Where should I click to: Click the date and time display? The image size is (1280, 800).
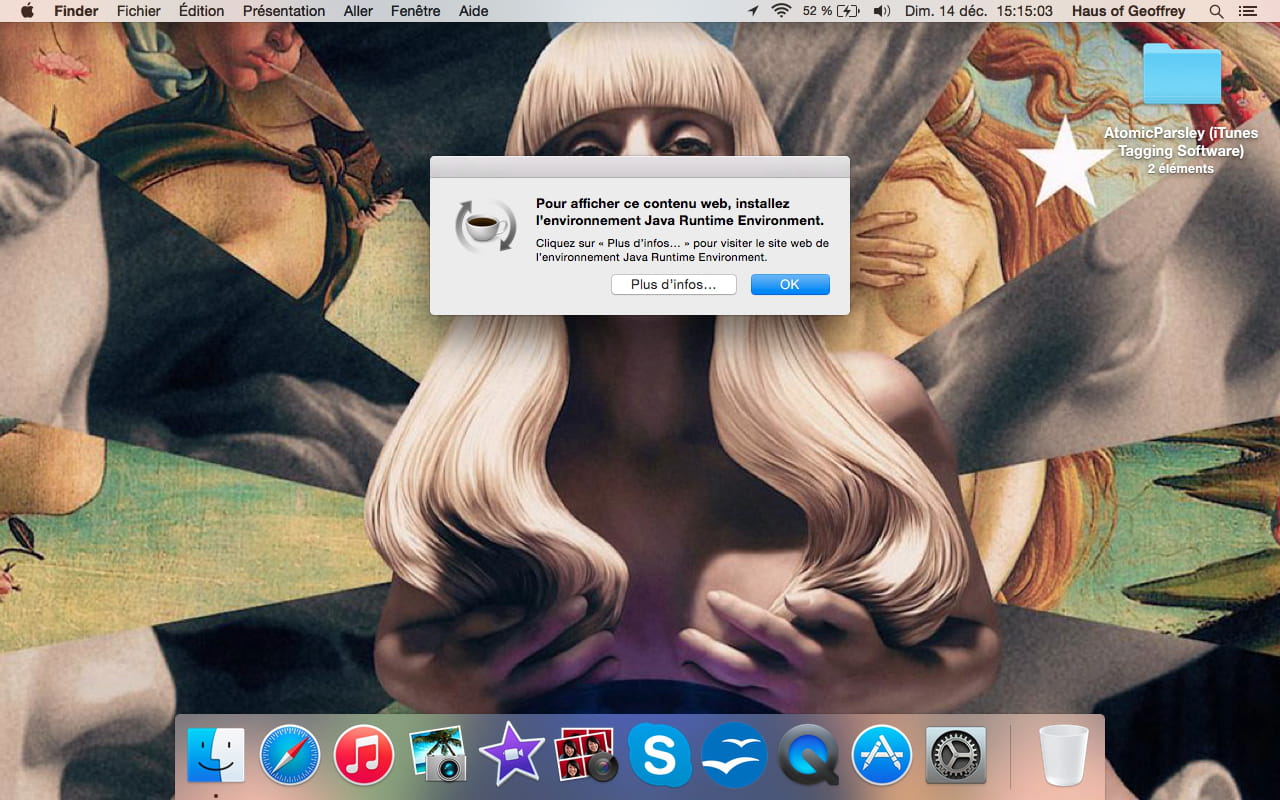point(980,11)
